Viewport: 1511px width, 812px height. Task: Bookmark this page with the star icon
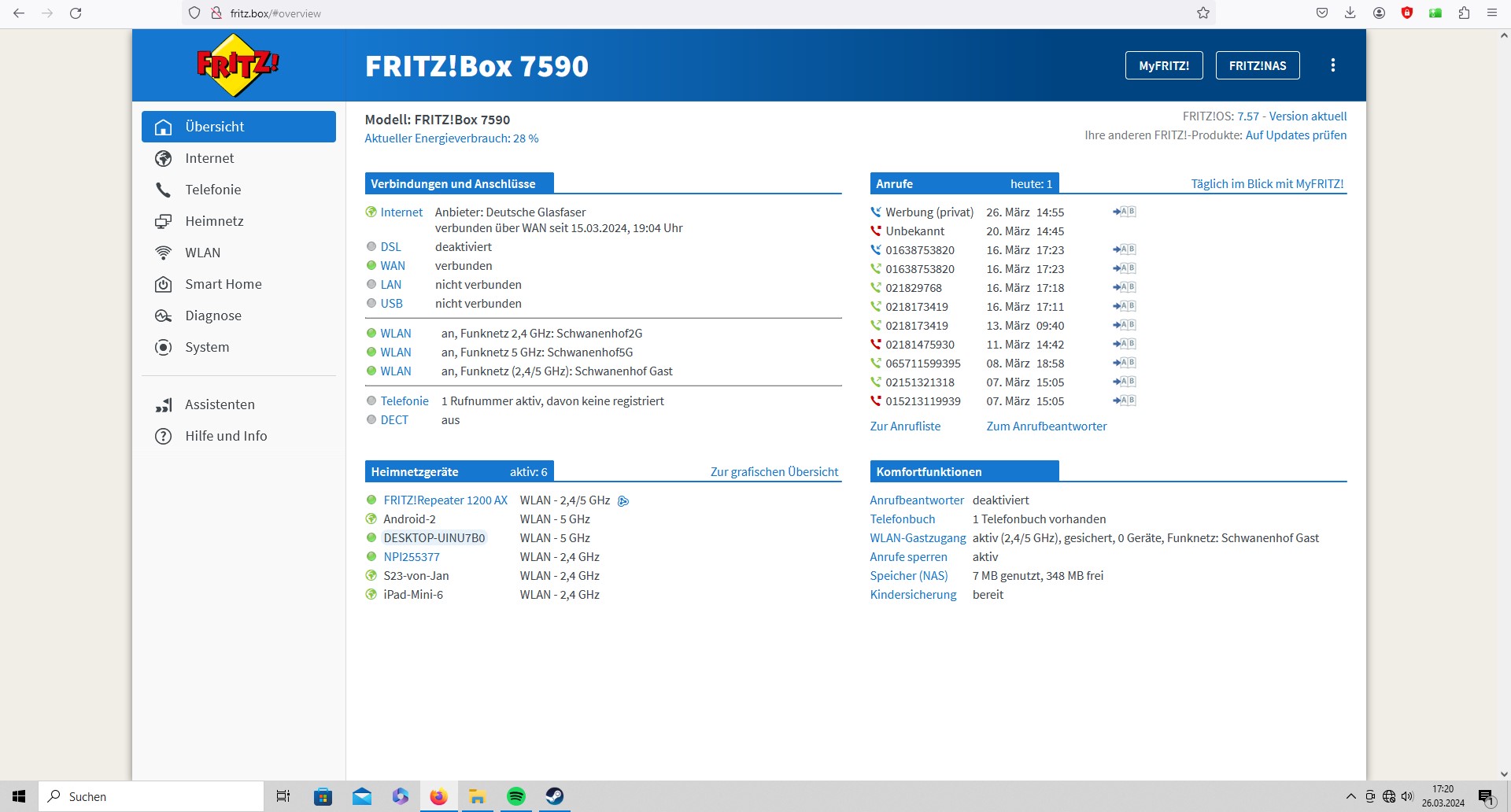coord(1203,13)
